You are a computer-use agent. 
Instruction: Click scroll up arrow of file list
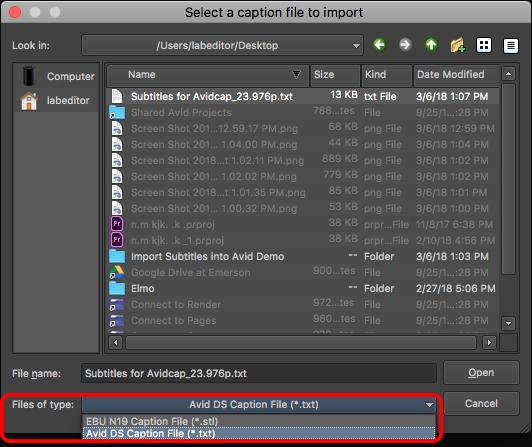point(508,74)
